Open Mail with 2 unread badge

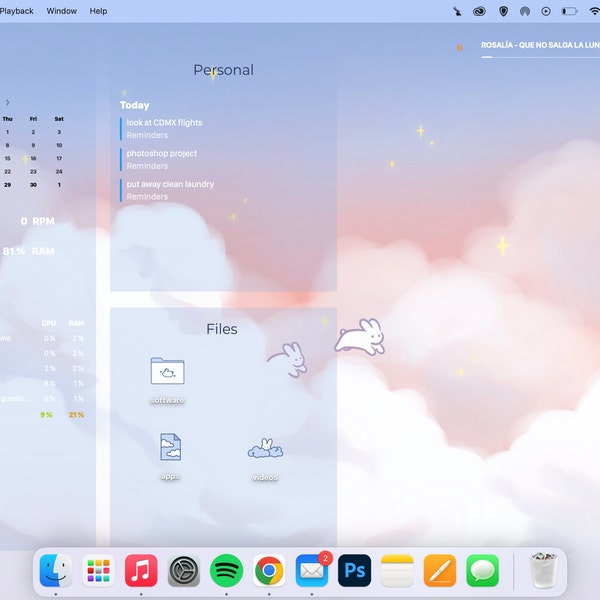point(312,571)
